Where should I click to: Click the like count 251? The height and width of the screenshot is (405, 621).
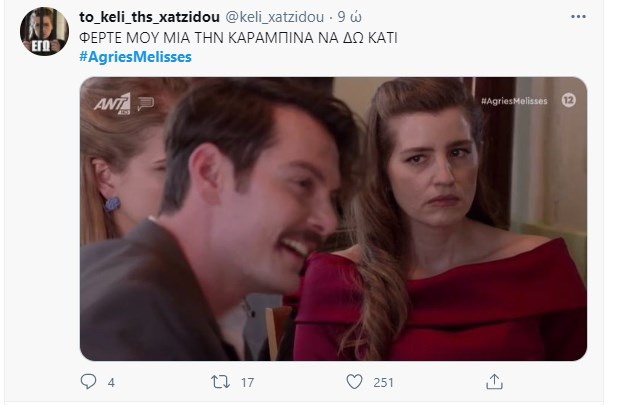[383, 382]
